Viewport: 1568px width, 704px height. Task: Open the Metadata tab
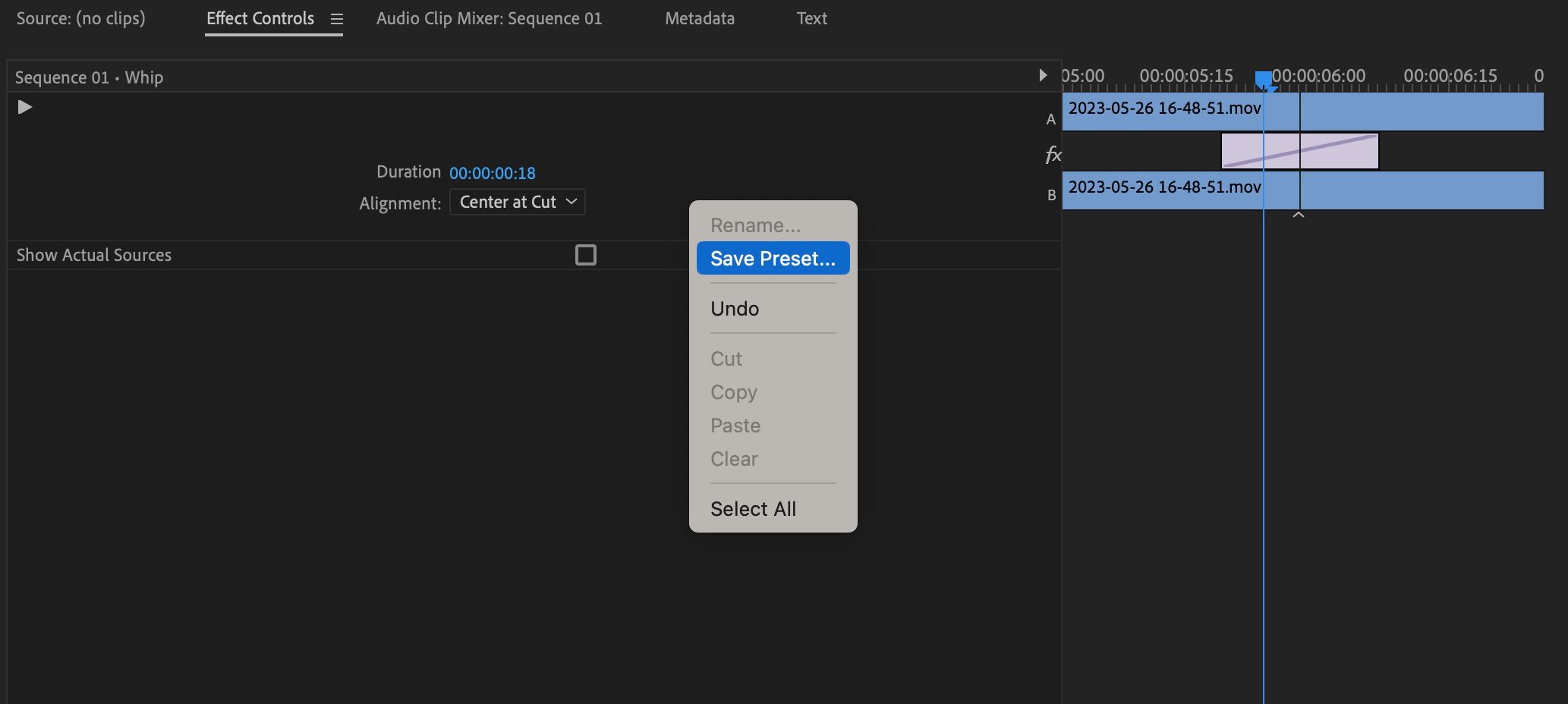click(700, 18)
